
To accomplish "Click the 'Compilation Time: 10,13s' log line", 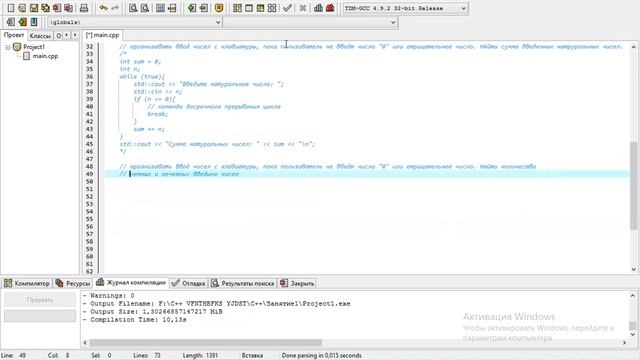I will (x=135, y=320).
